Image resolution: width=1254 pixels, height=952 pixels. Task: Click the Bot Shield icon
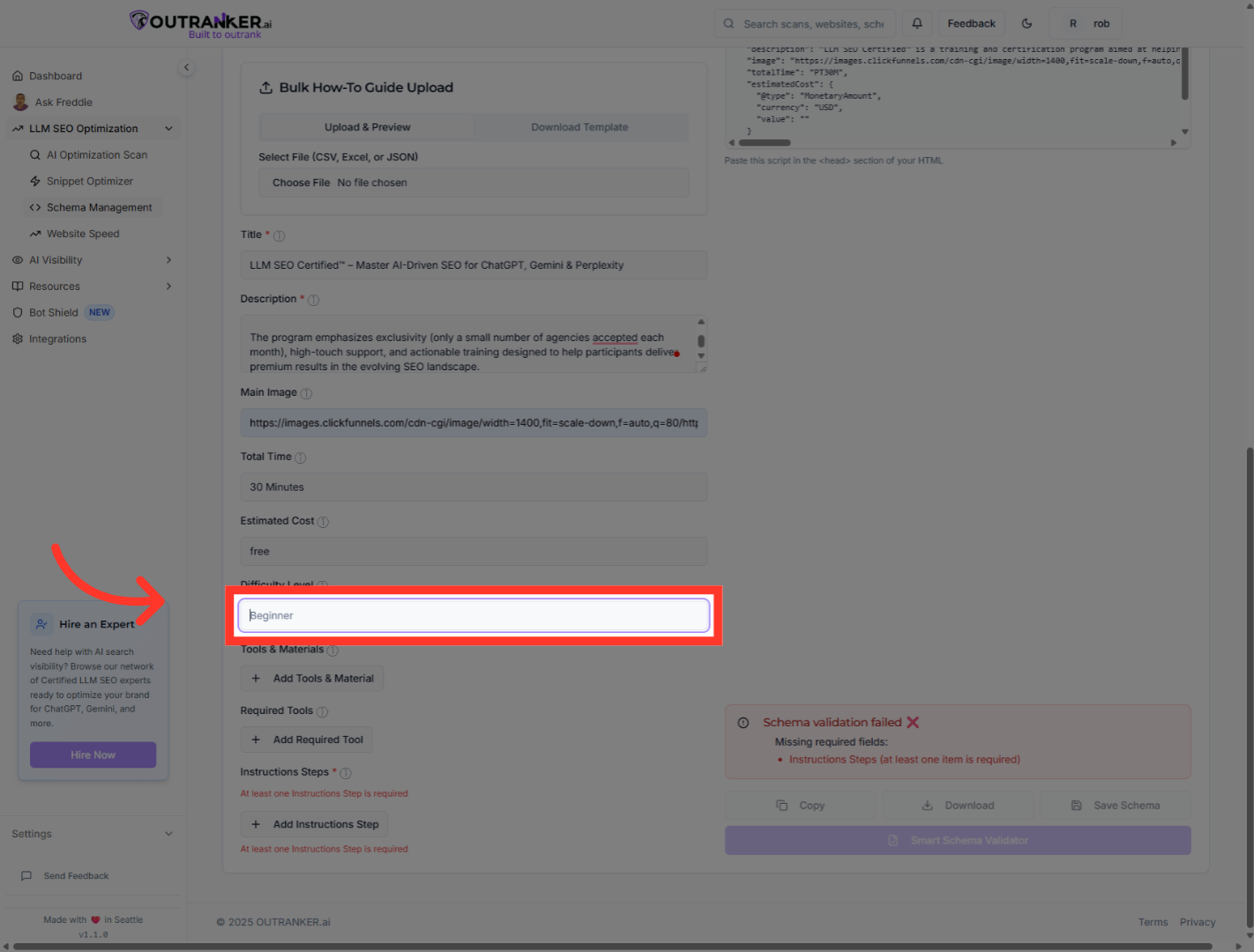point(18,313)
